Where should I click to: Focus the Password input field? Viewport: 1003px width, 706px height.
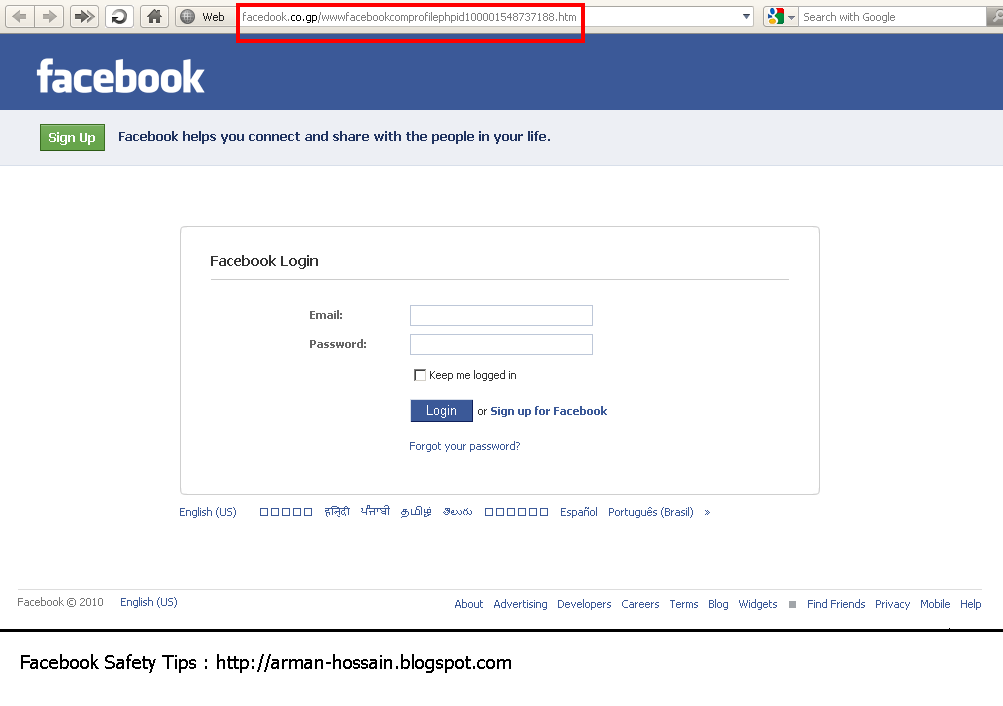[x=501, y=345]
